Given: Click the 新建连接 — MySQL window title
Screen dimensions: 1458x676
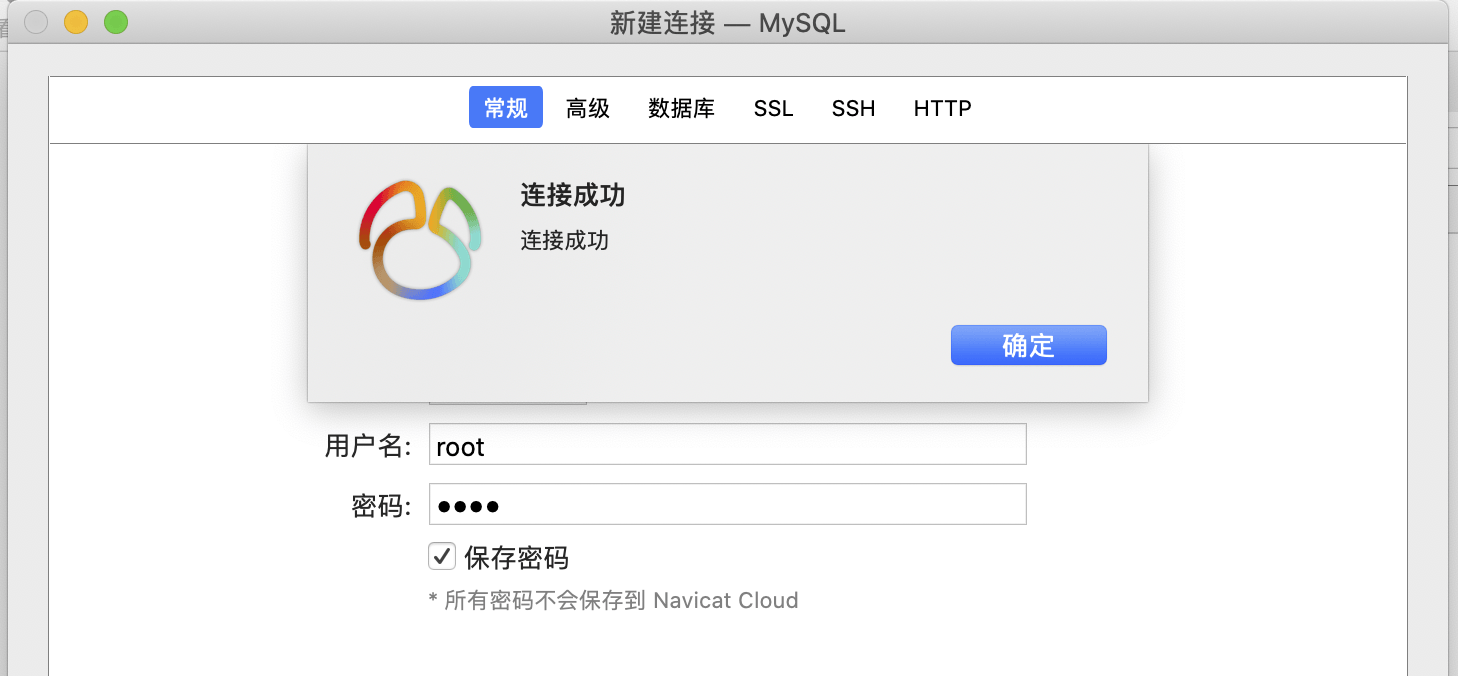Looking at the screenshot, I should coord(728,22).
